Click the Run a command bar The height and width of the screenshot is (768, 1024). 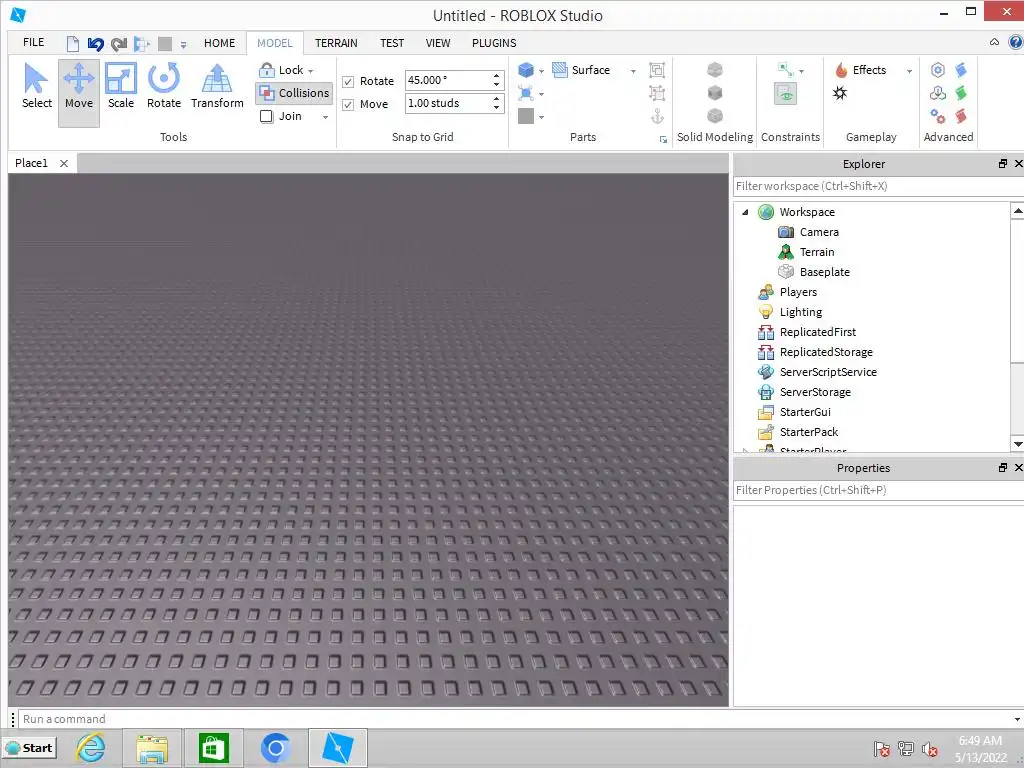coord(516,719)
